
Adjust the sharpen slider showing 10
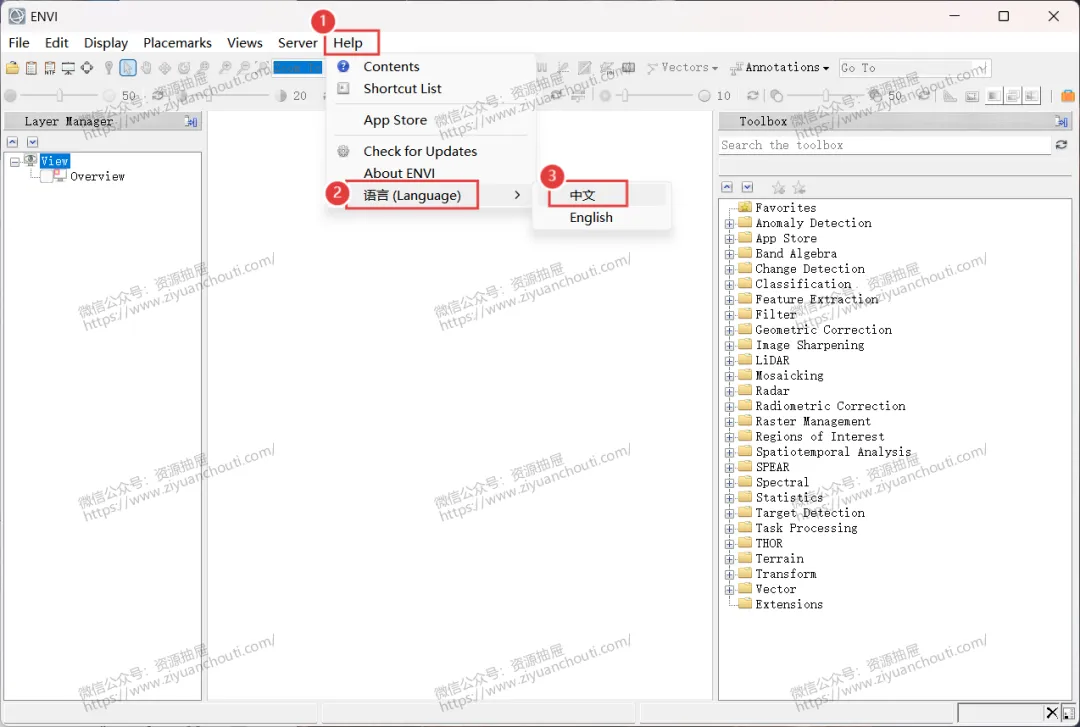tap(625, 96)
